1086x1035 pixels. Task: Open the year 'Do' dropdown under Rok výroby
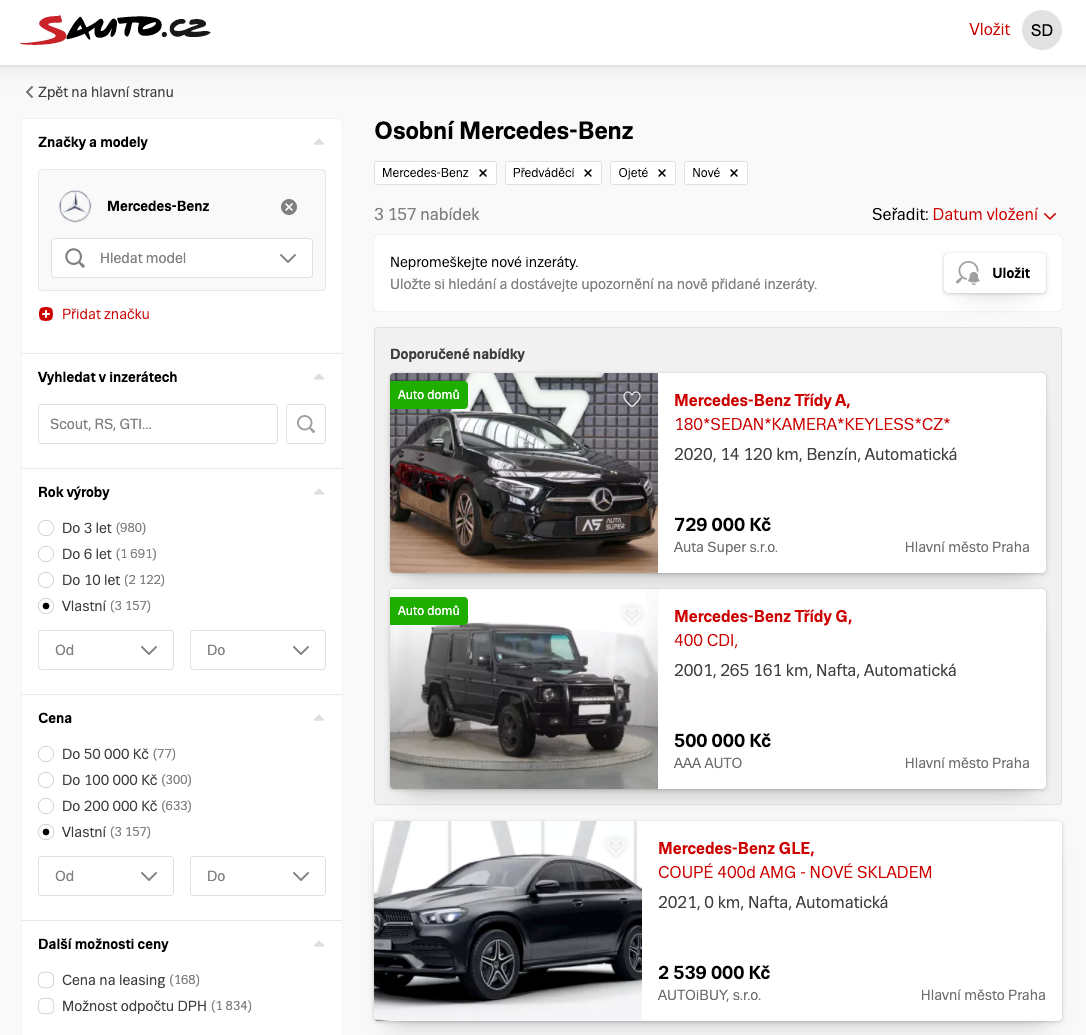(x=258, y=650)
